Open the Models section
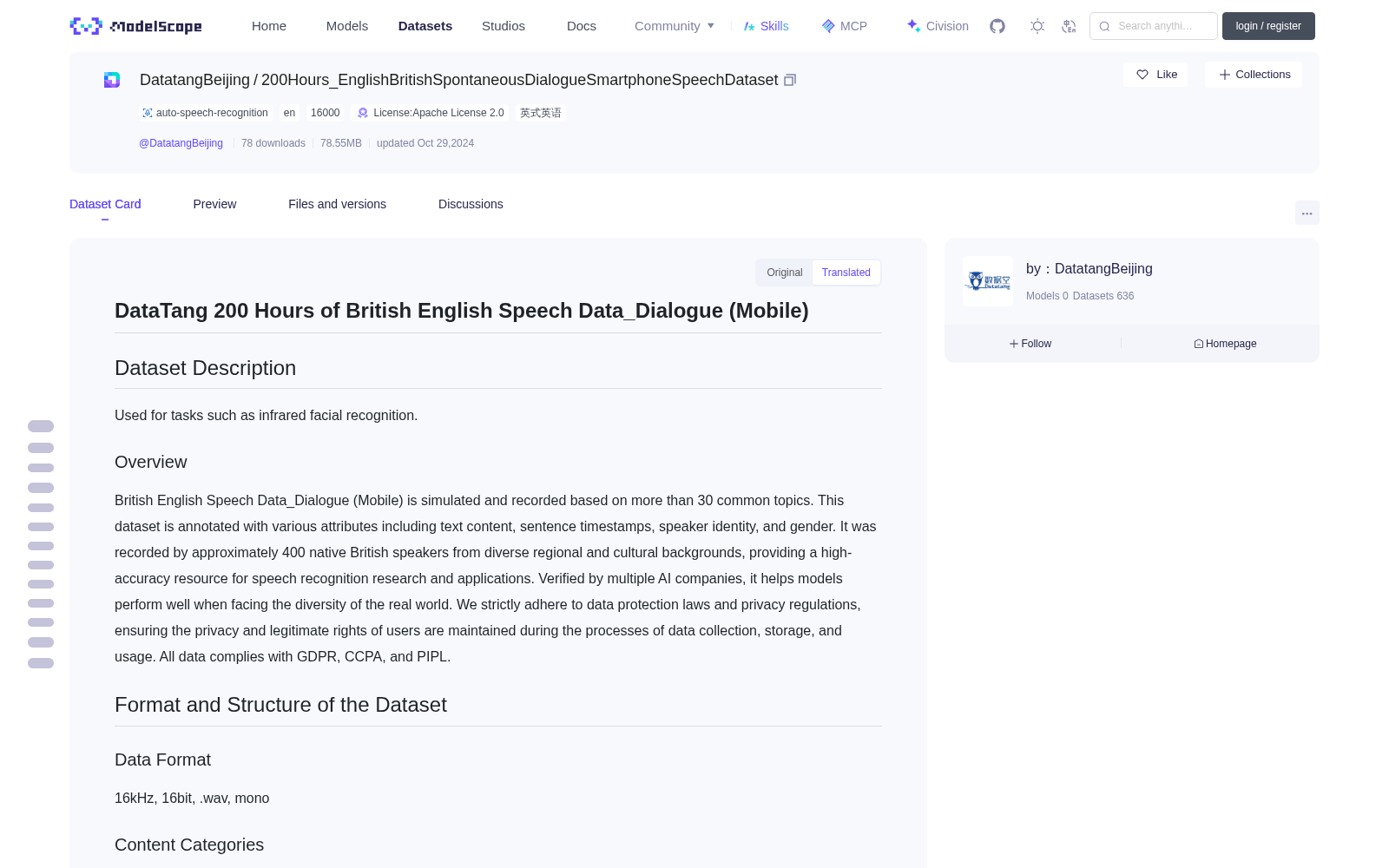Image resolution: width=1389 pixels, height=868 pixels. pos(347,26)
